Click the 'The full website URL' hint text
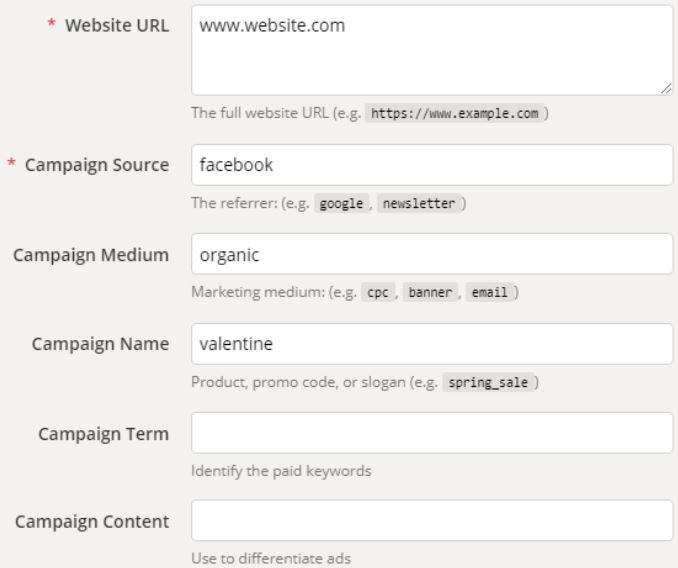The image size is (678, 568). click(259, 113)
